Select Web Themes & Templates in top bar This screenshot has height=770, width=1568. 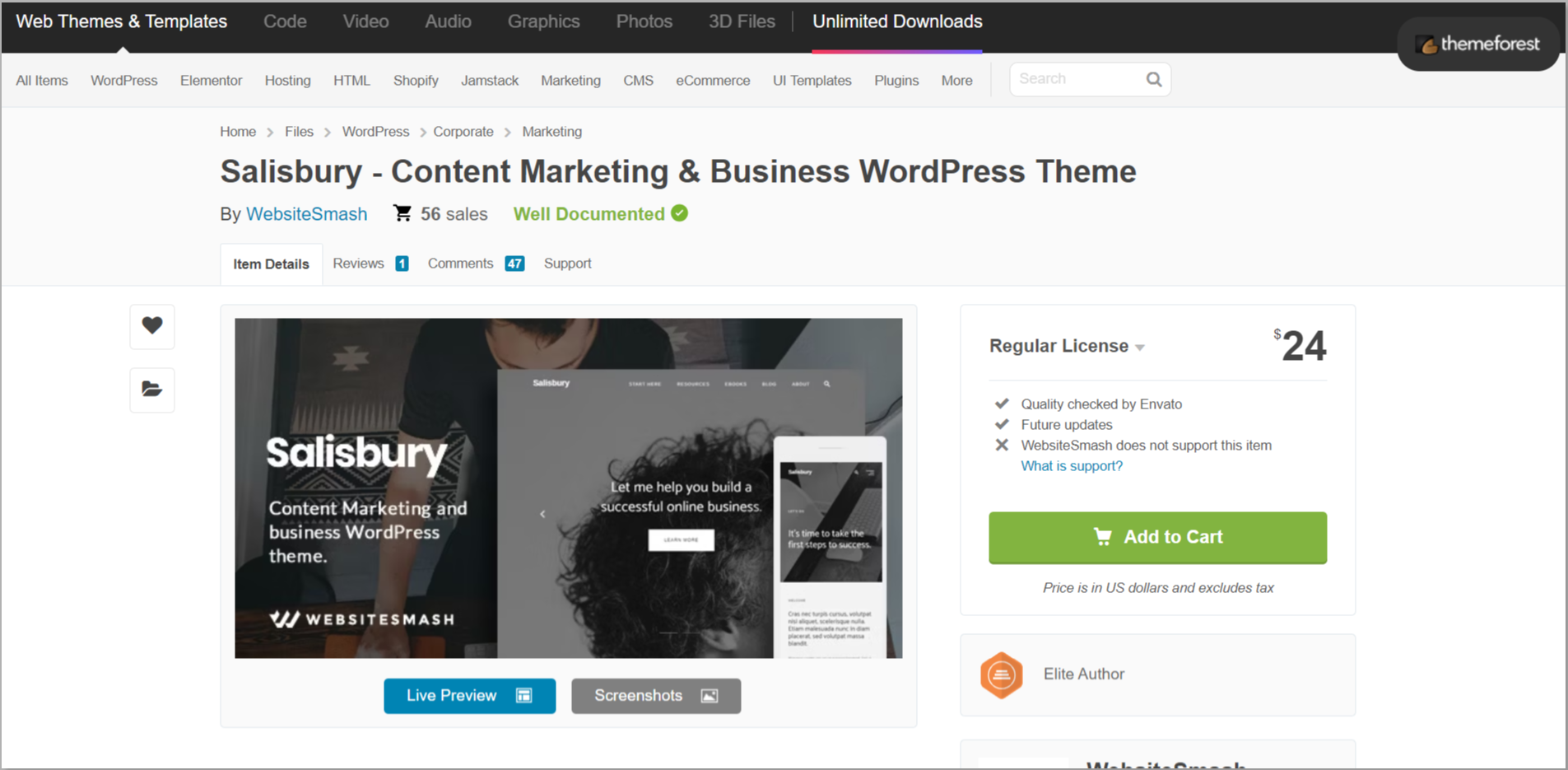122,21
